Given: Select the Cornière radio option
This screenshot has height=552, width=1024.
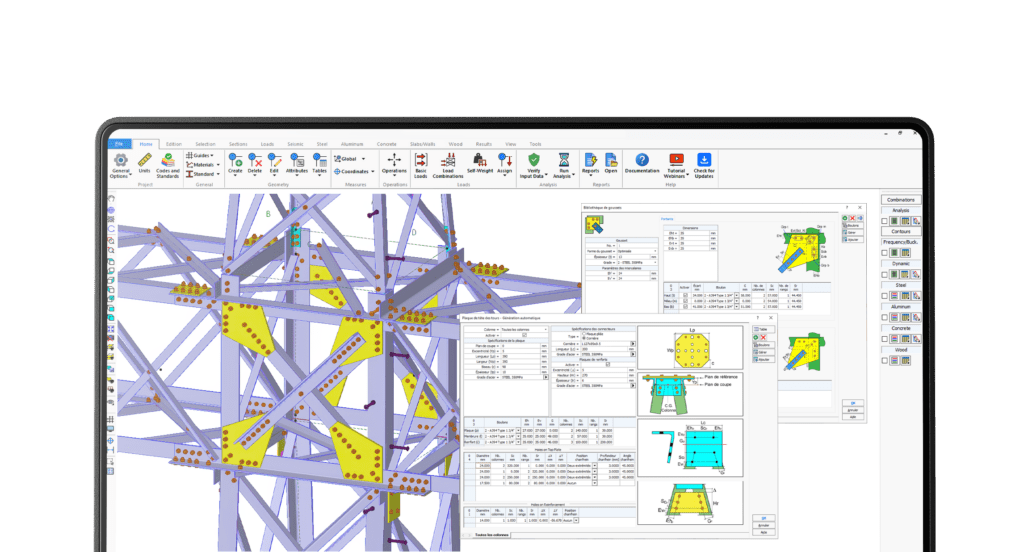Looking at the screenshot, I should (584, 338).
